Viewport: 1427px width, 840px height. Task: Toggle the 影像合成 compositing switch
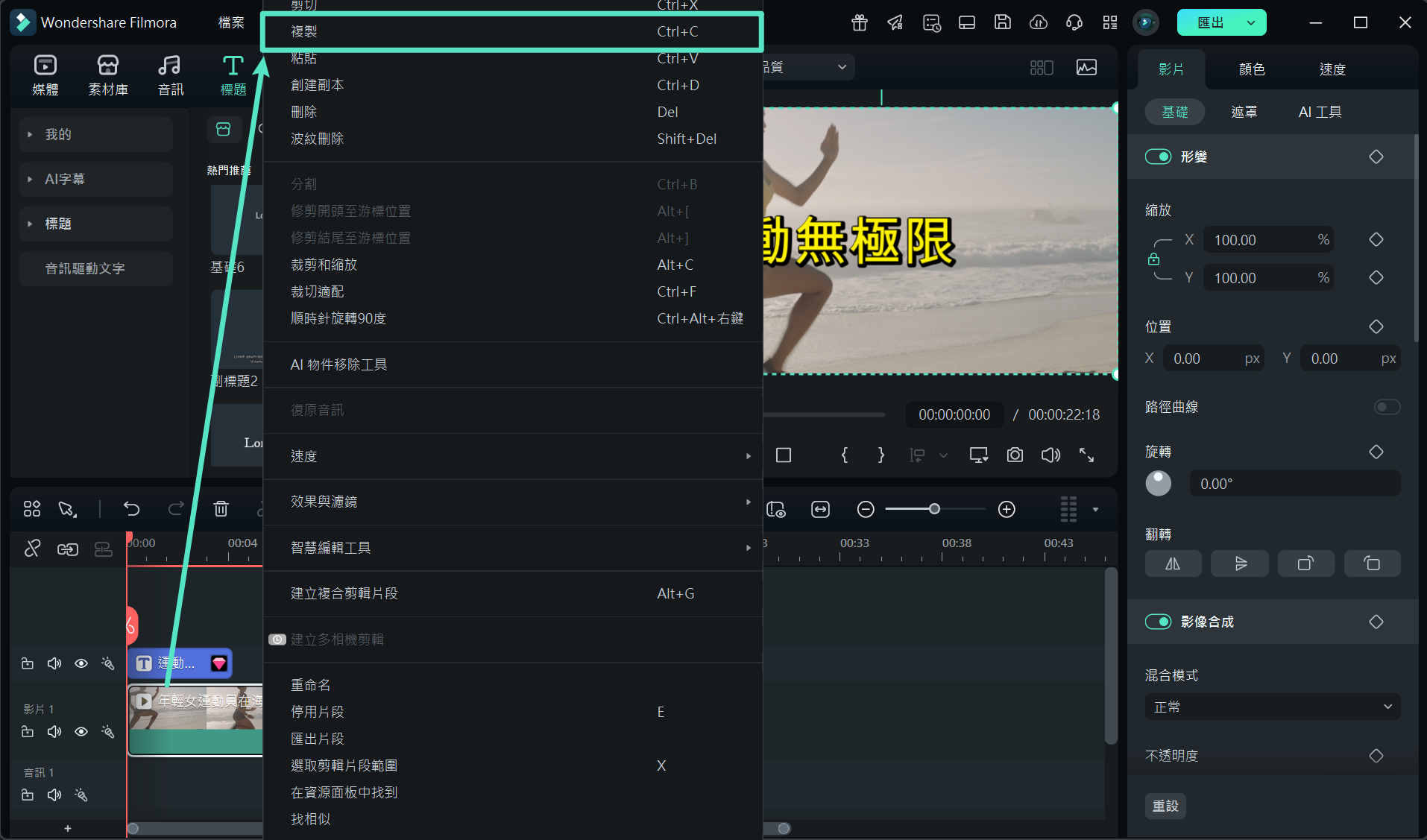[1158, 622]
